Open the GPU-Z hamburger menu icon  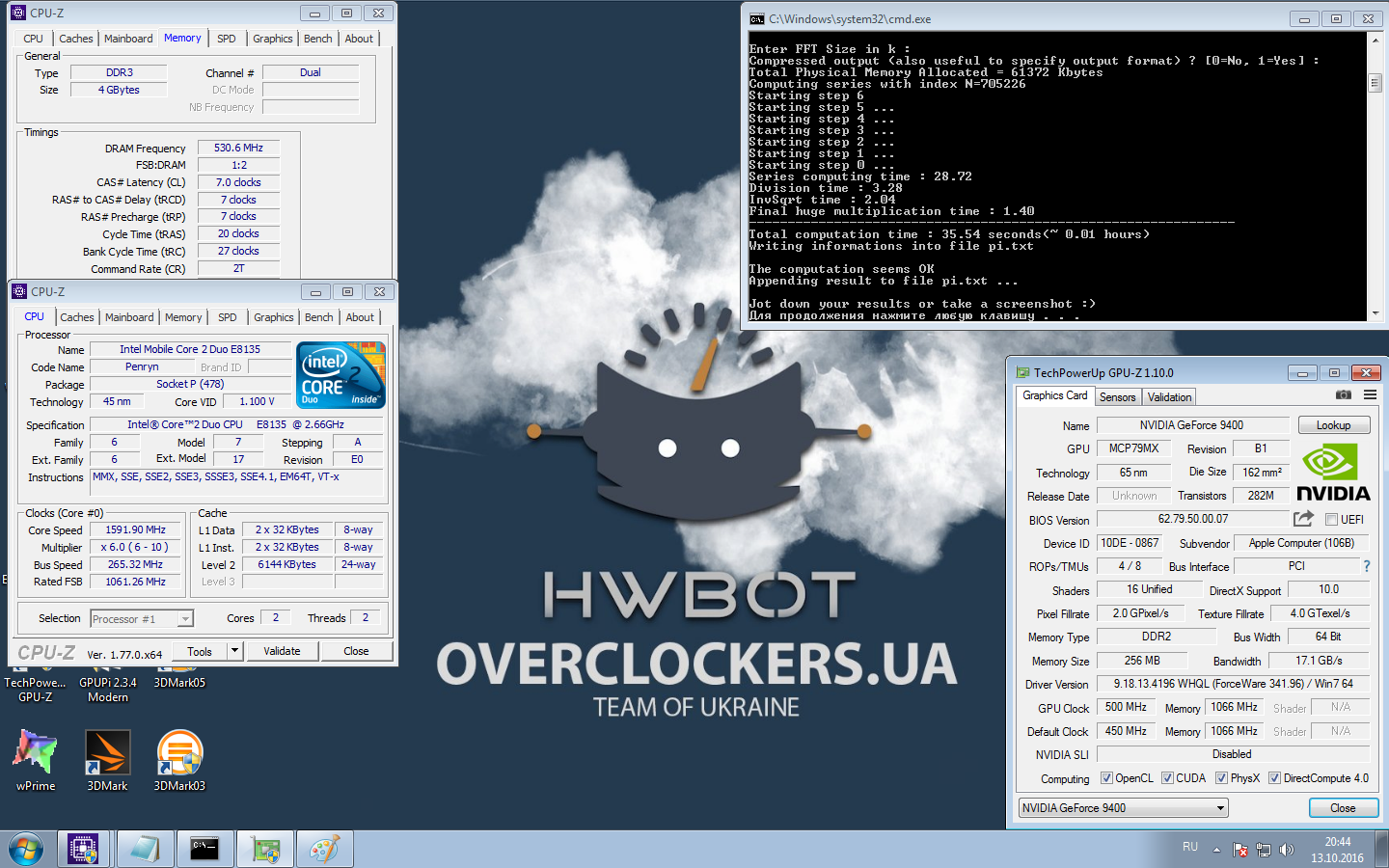point(1370,394)
